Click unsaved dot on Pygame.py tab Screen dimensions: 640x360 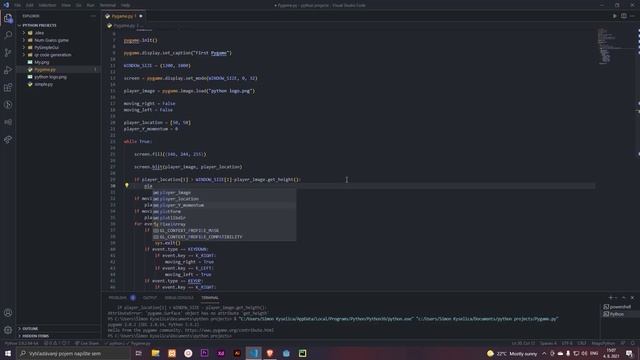141,16
